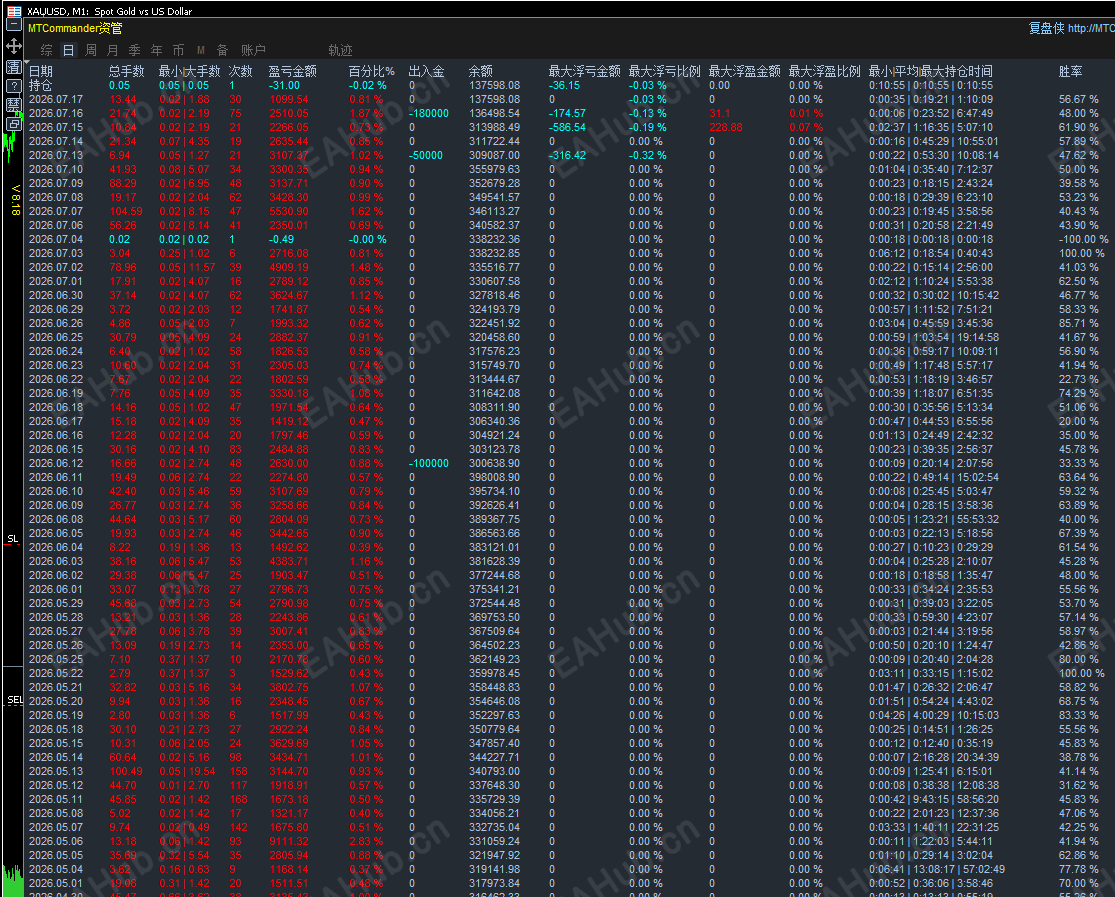1115x897 pixels.
Task: Click the MTCommander资管 title
Action: click(x=75, y=28)
